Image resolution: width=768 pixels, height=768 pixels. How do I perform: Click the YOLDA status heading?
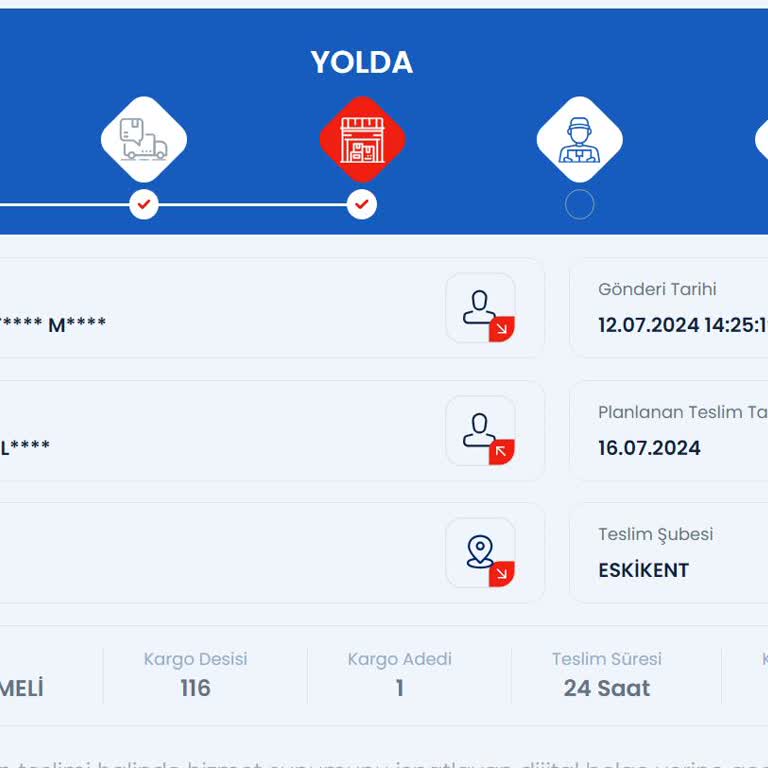362,62
